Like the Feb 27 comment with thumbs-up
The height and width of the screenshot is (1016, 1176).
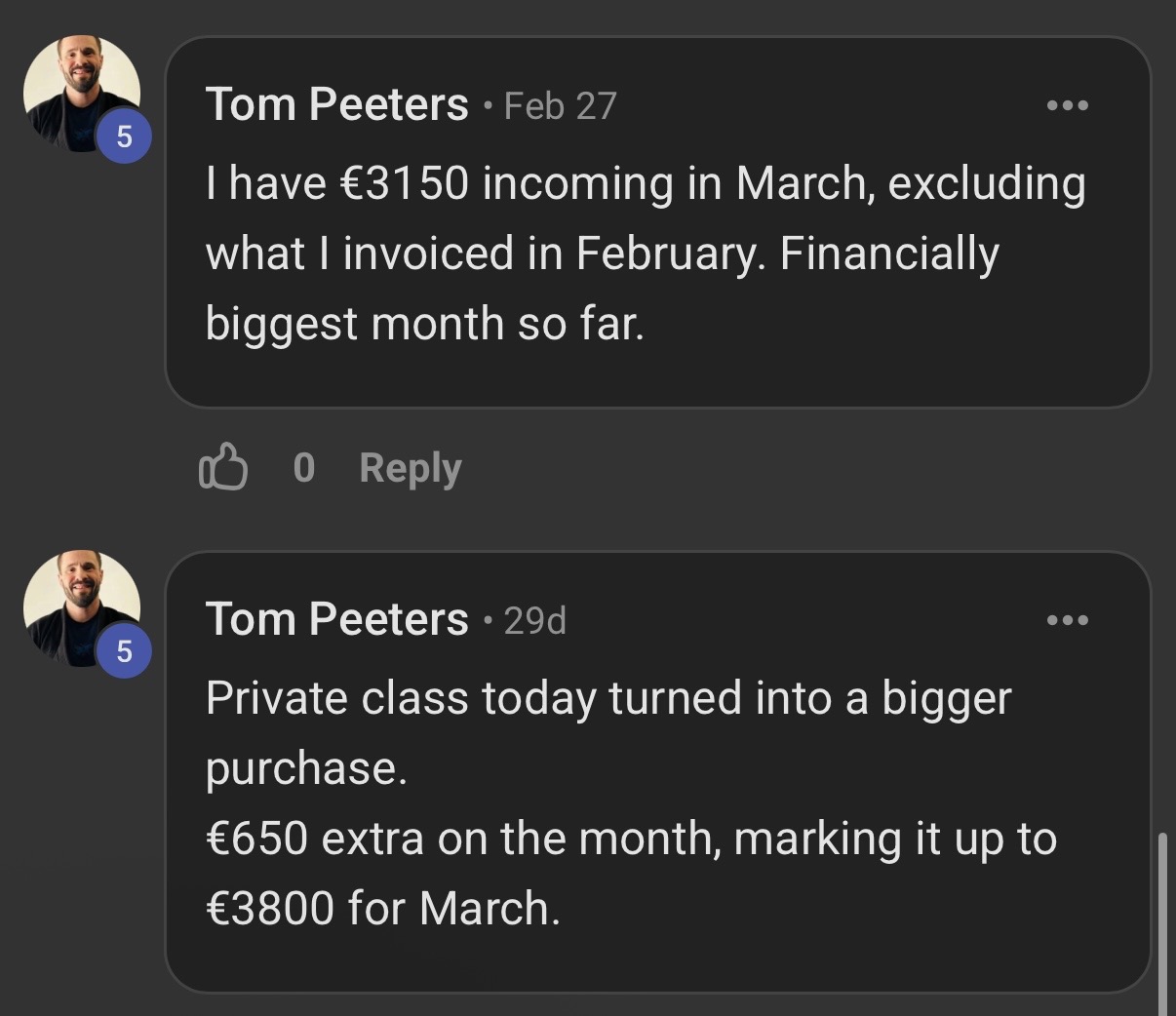click(x=222, y=467)
